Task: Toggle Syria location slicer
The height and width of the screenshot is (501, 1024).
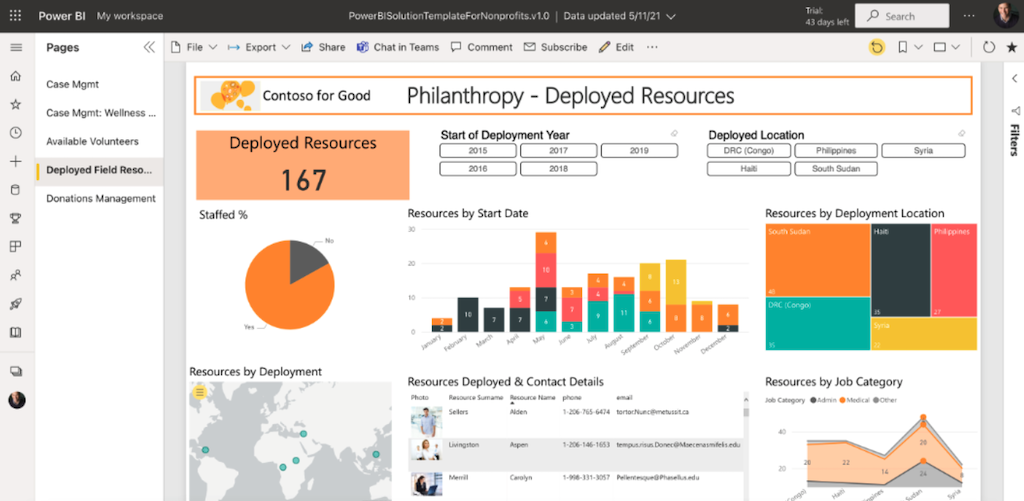Action: click(923, 151)
